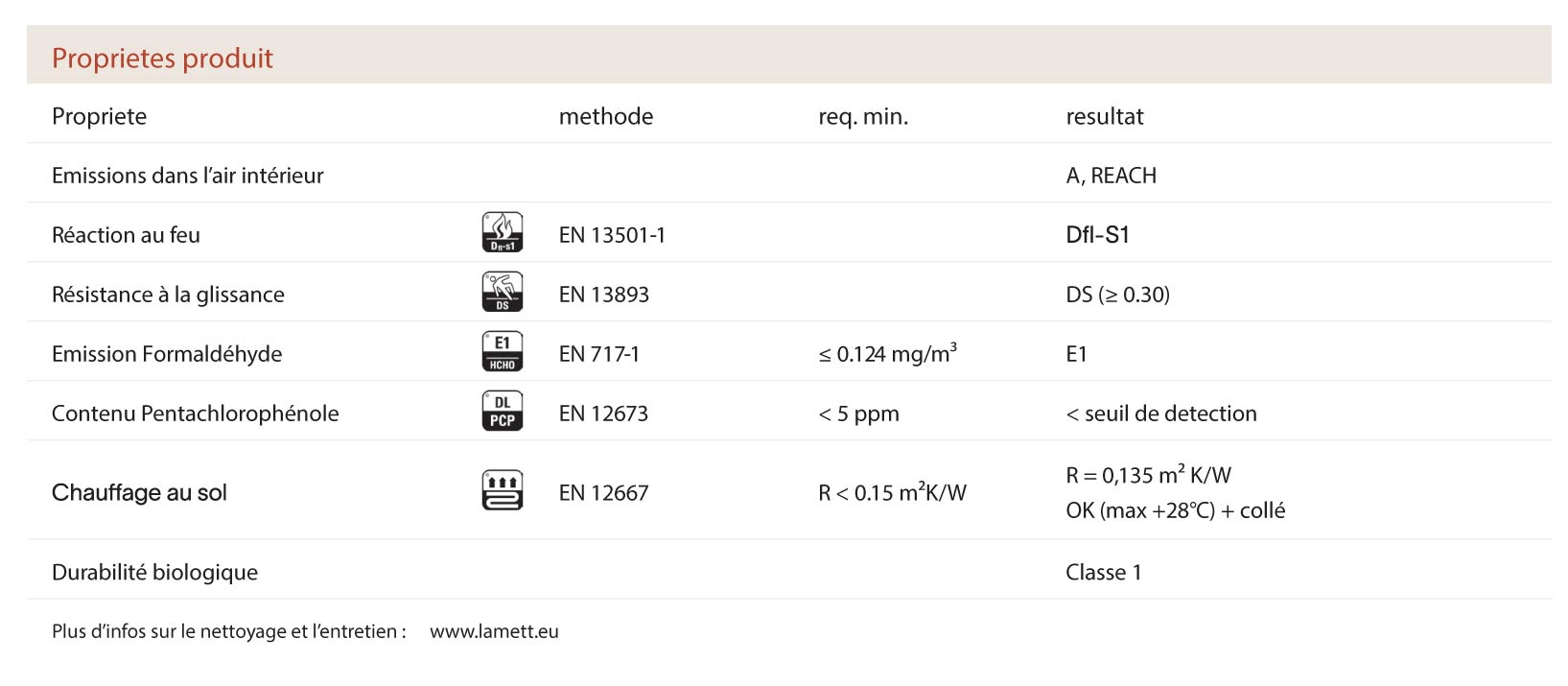Image resolution: width=1568 pixels, height=686 pixels.
Task: Click the E1 HCHO formaldehyde icon
Action: [x=502, y=352]
